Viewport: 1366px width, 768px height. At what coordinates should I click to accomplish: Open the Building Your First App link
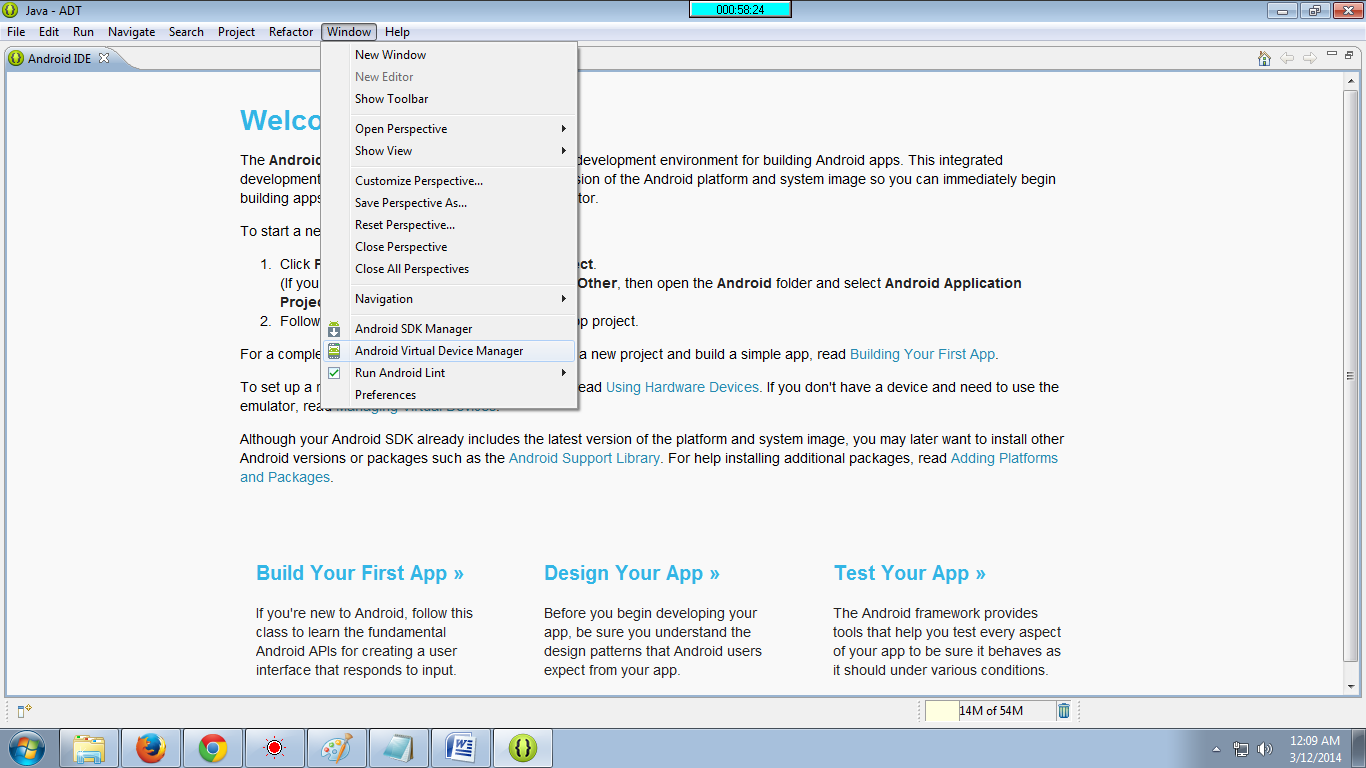[921, 353]
